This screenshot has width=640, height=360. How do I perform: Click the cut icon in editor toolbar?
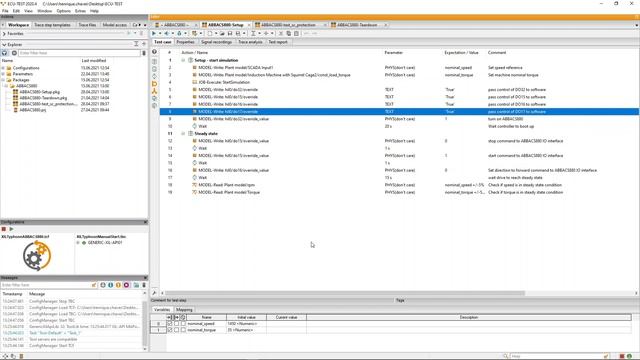(x=280, y=33)
